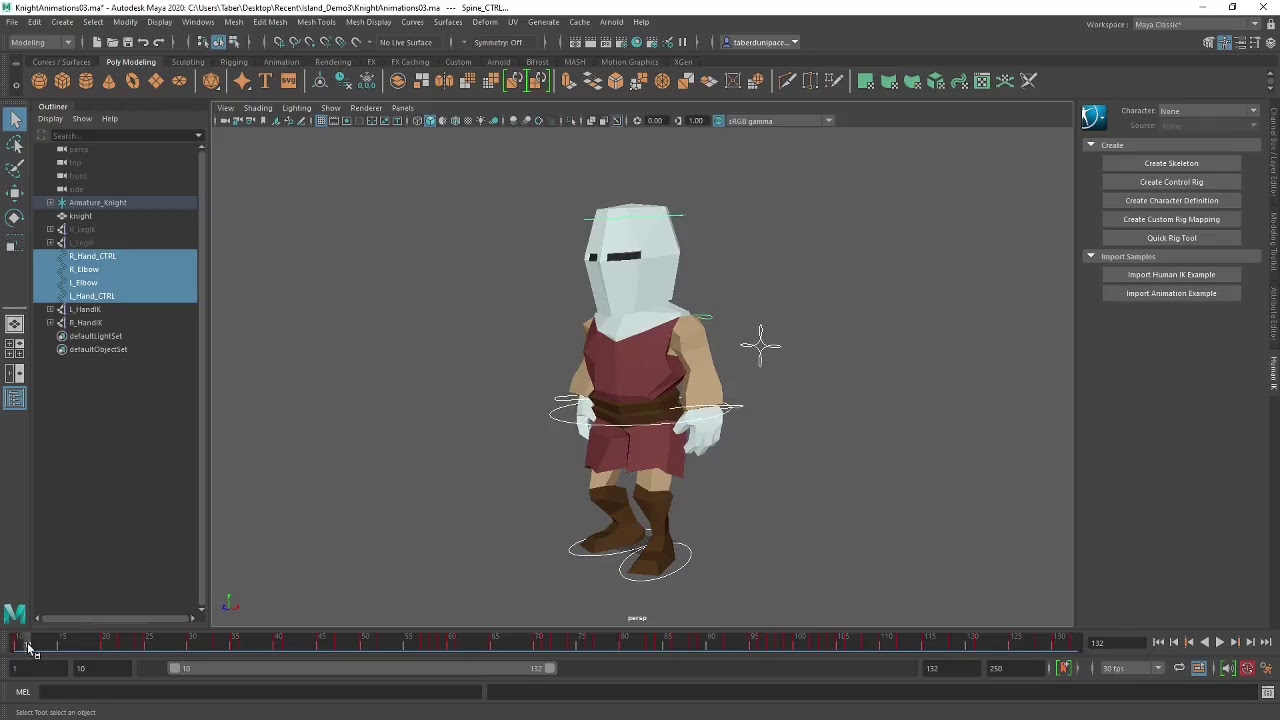The width and height of the screenshot is (1280, 720).
Task: Click the New Scene icon
Action: [96, 42]
